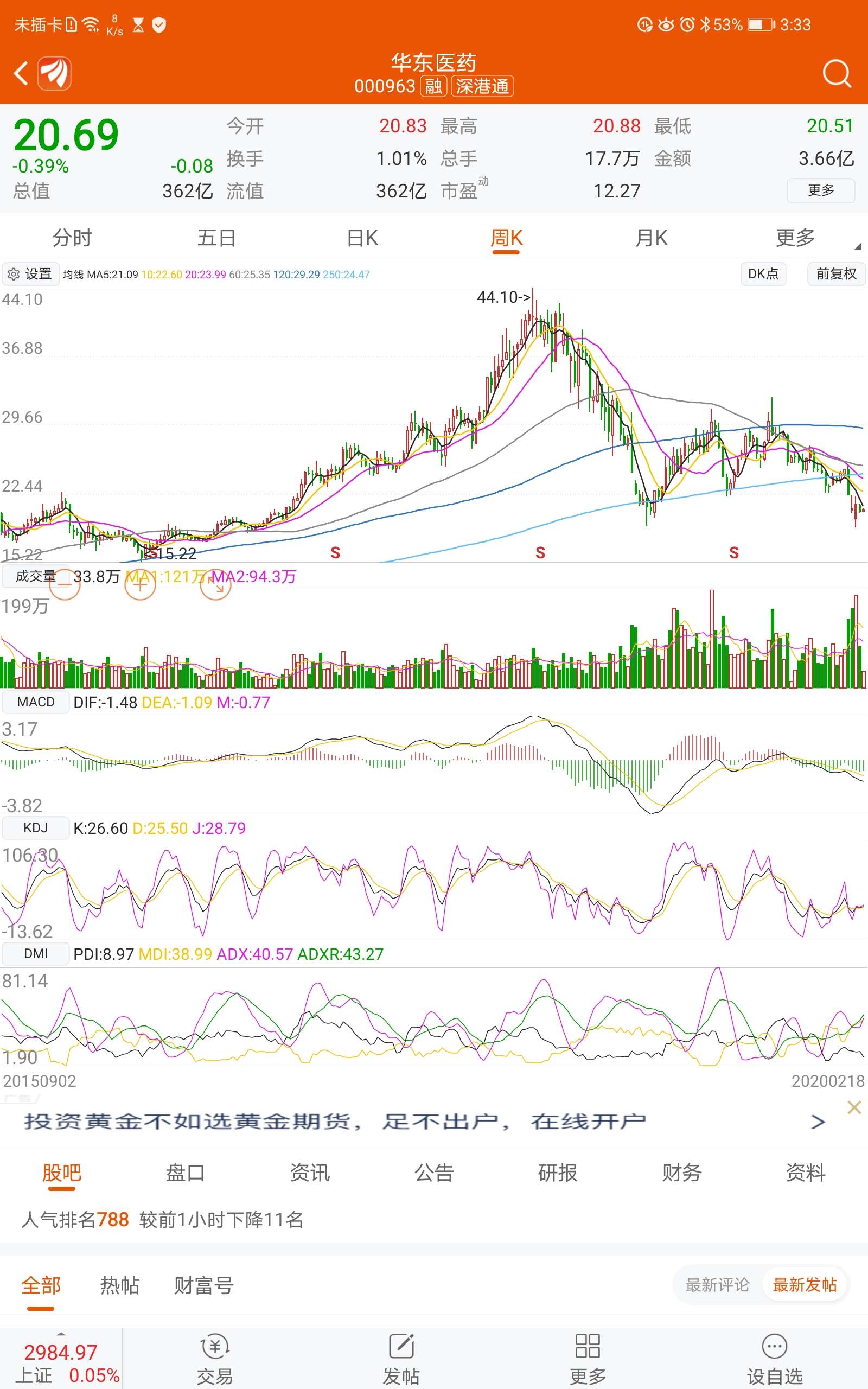Screen dimensions: 868x1389
Task: Switch the MACD indicator selector
Action: click(36, 702)
